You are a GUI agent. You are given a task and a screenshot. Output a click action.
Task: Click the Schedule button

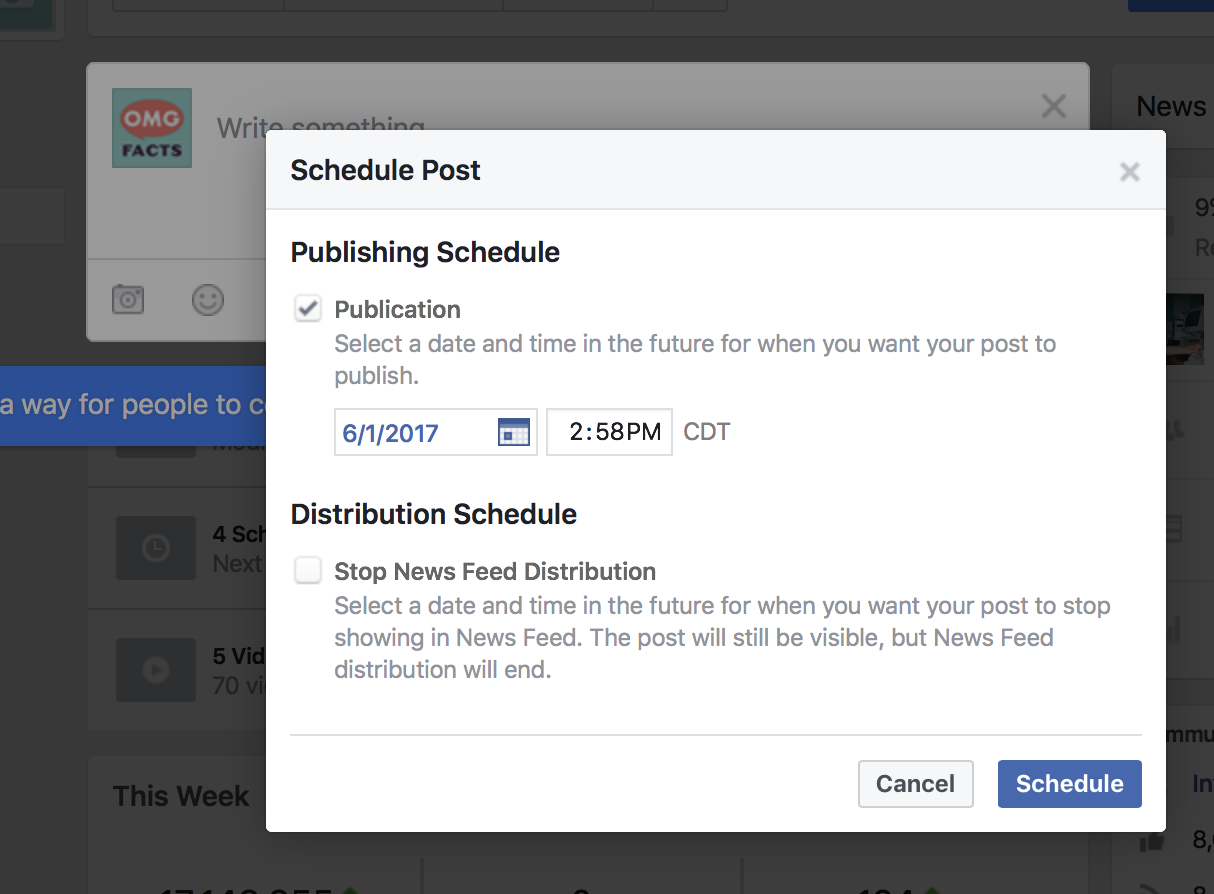1069,784
